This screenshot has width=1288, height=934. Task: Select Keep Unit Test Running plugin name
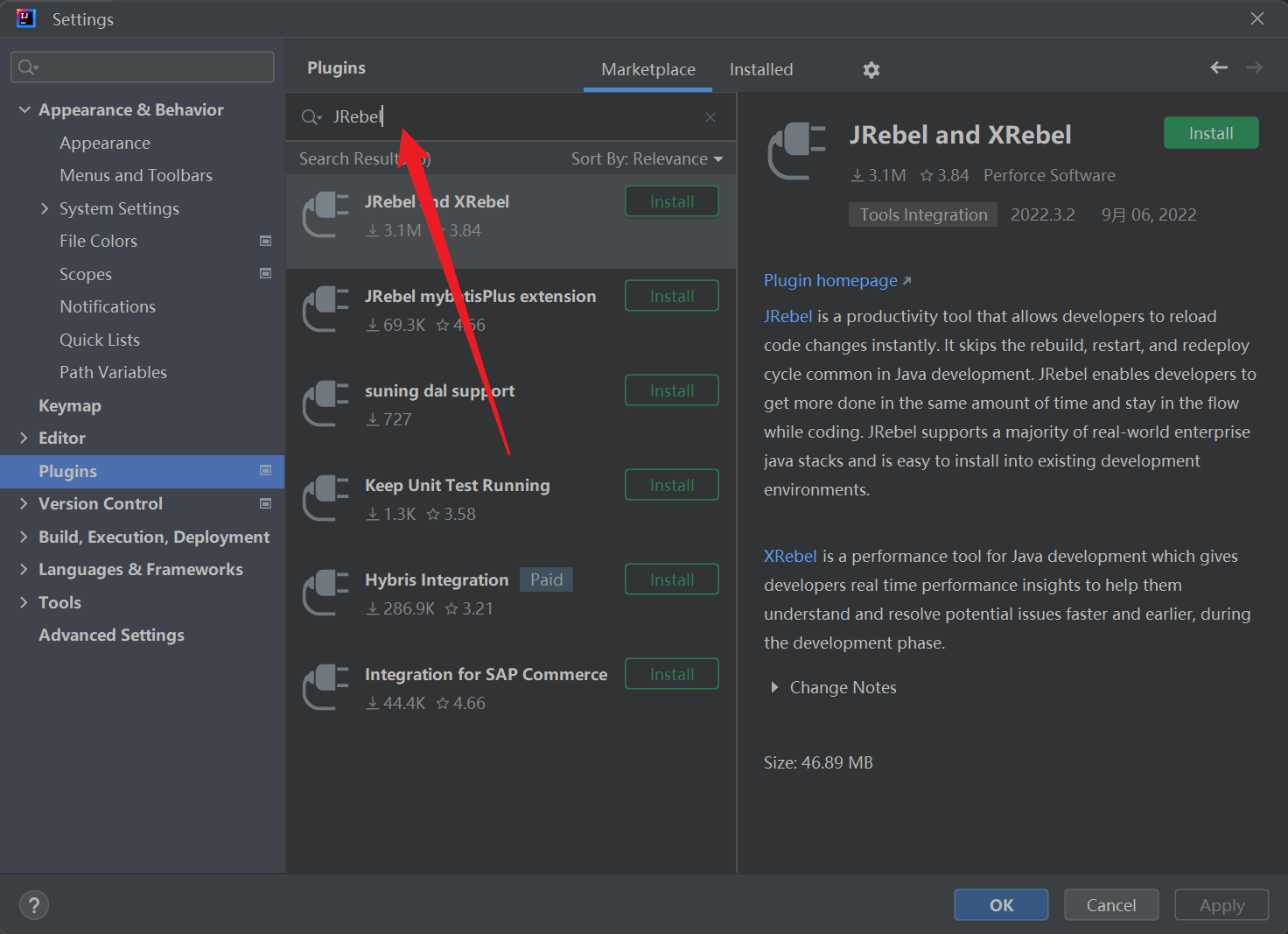(458, 485)
